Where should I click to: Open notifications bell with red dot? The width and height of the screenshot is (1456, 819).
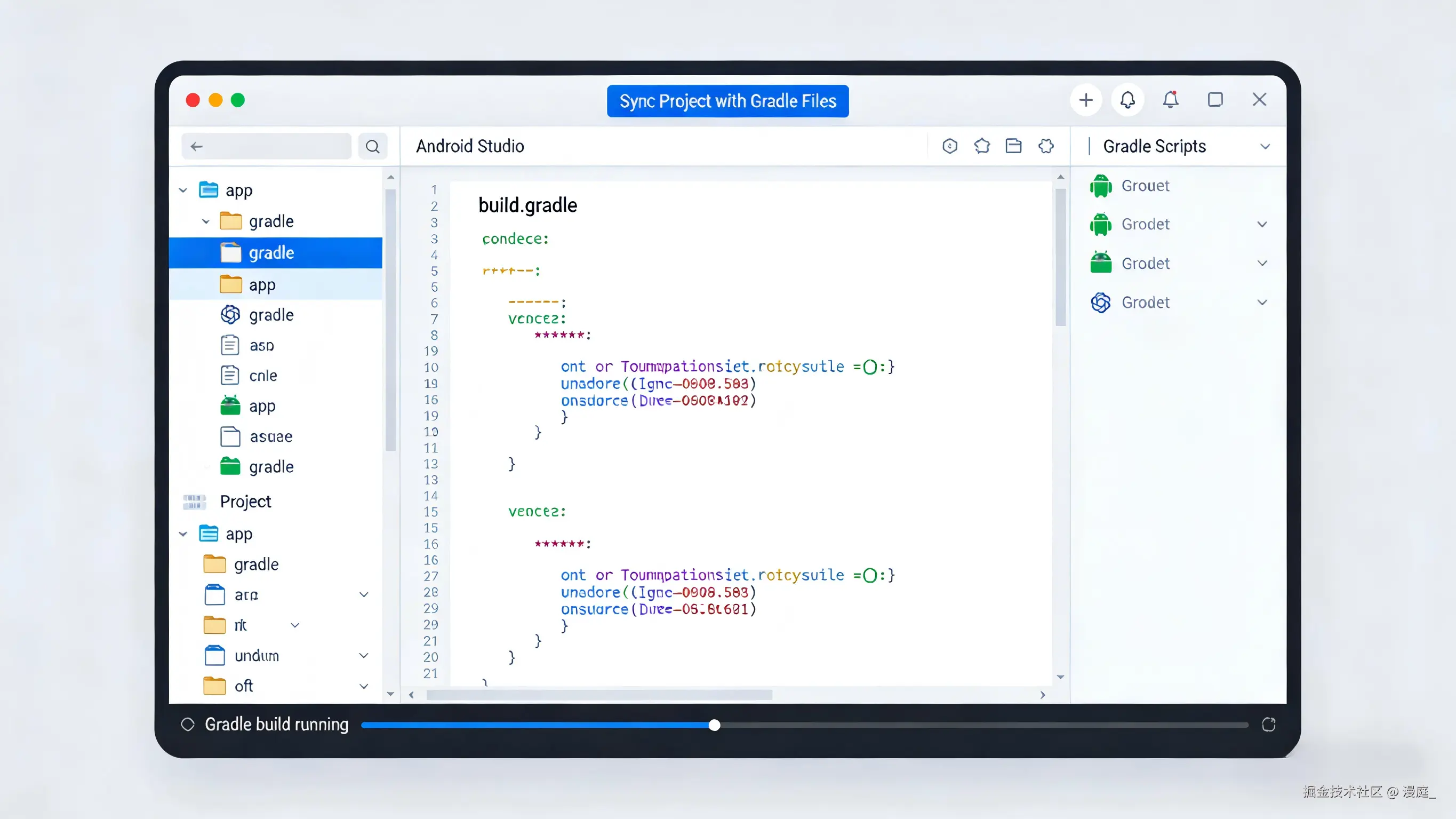[1171, 100]
